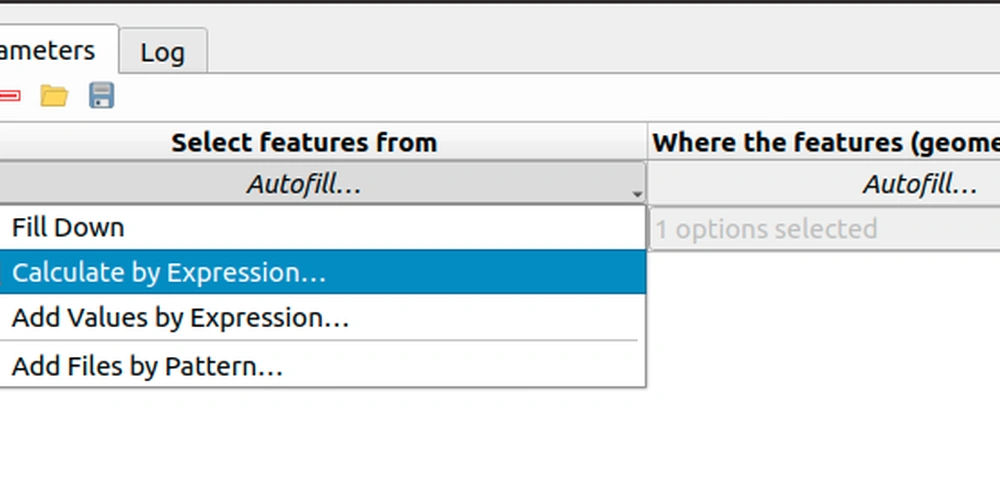The height and width of the screenshot is (500, 1000).
Task: Switch to the Parameters tab
Action: (x=59, y=50)
